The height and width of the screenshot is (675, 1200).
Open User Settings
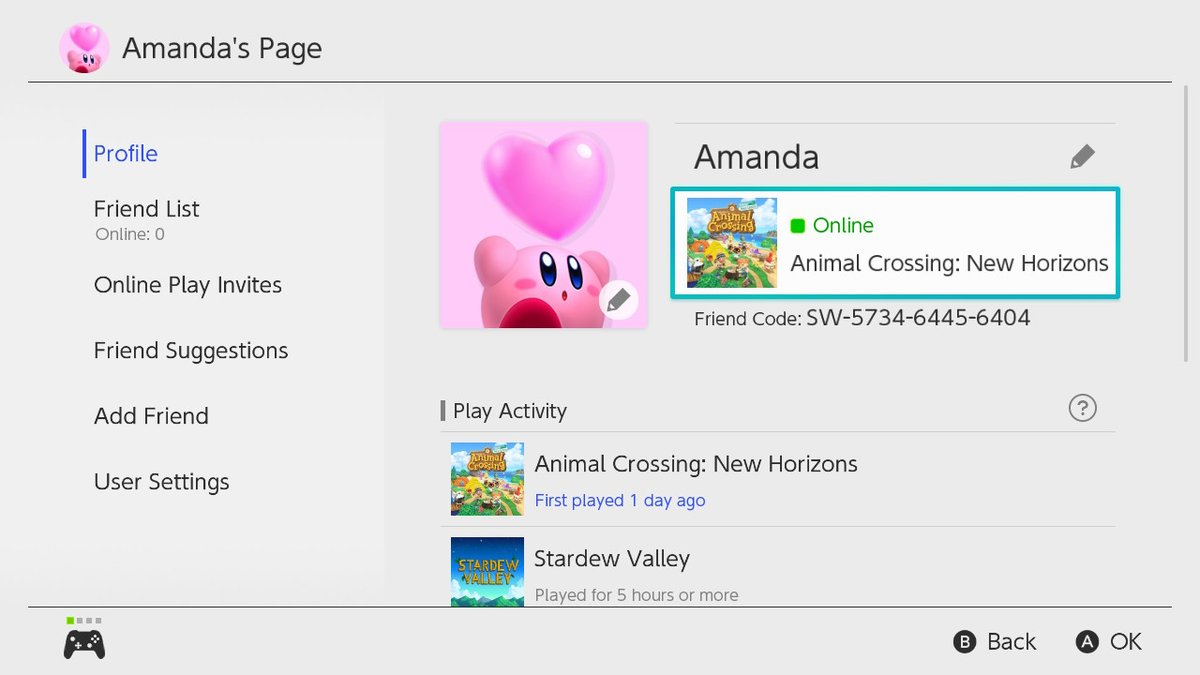point(162,482)
